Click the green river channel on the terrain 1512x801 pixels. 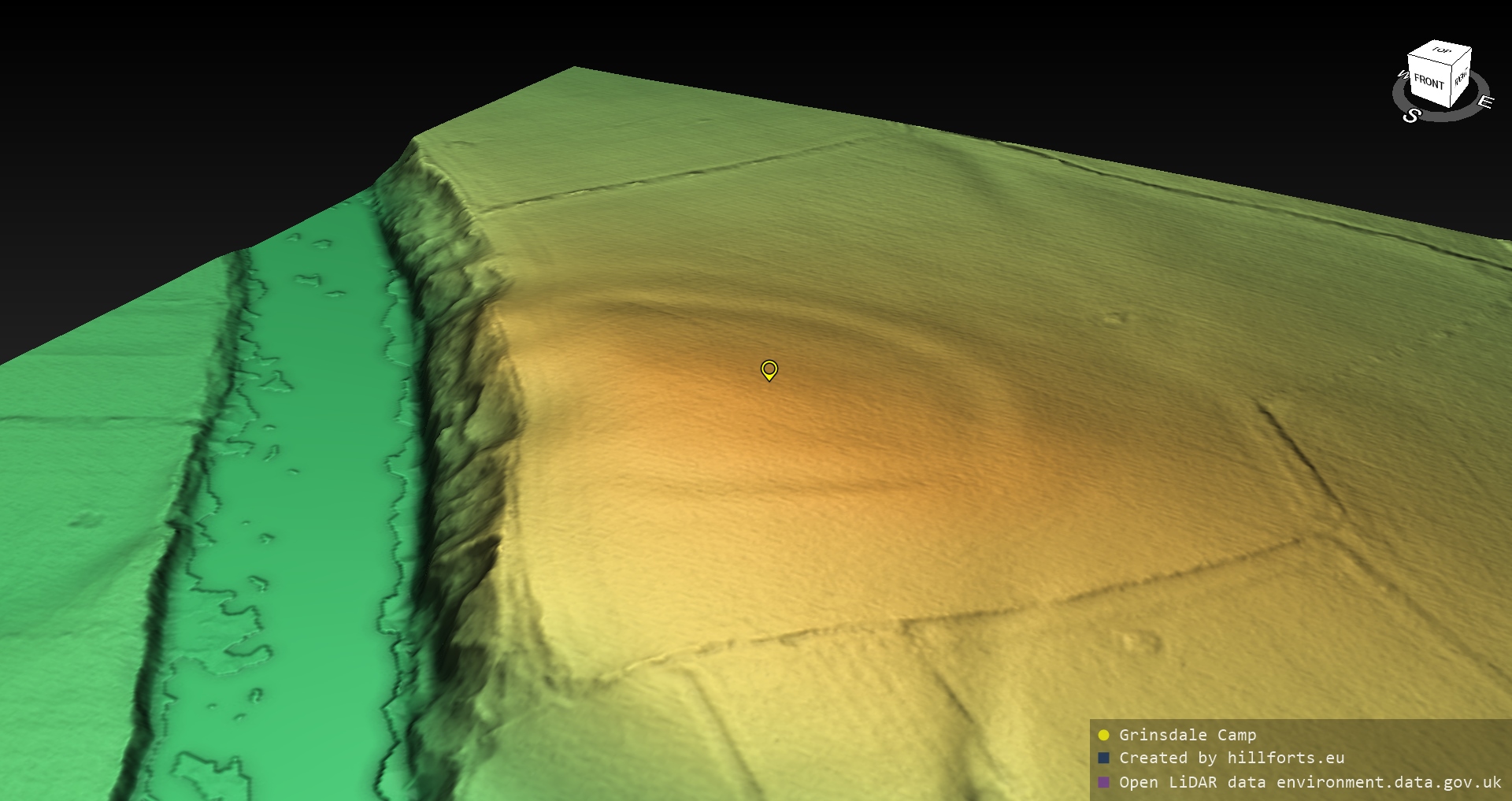tap(315, 473)
